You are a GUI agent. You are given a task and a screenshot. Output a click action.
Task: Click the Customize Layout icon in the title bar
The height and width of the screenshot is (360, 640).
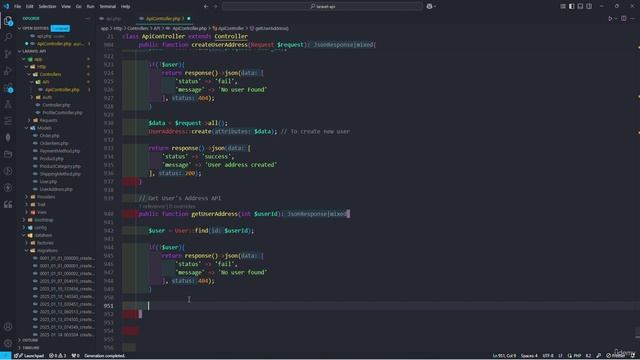pyautogui.click(x=563, y=7)
